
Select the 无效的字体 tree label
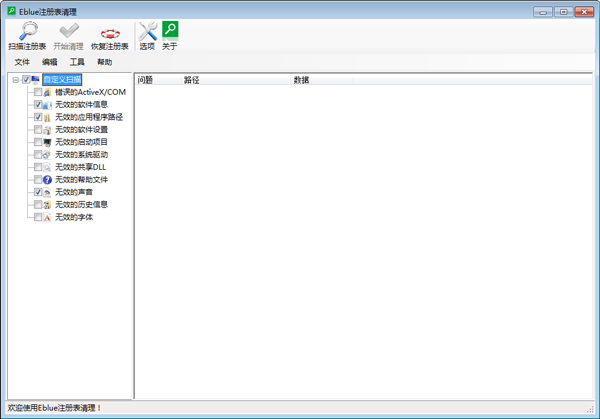(x=73, y=217)
